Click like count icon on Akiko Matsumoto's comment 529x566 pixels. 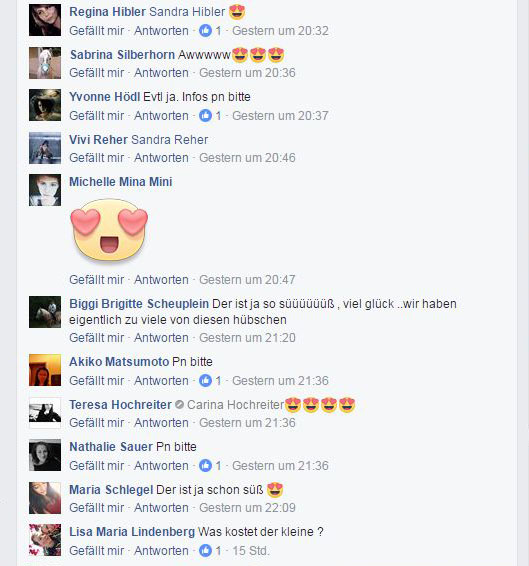point(205,380)
